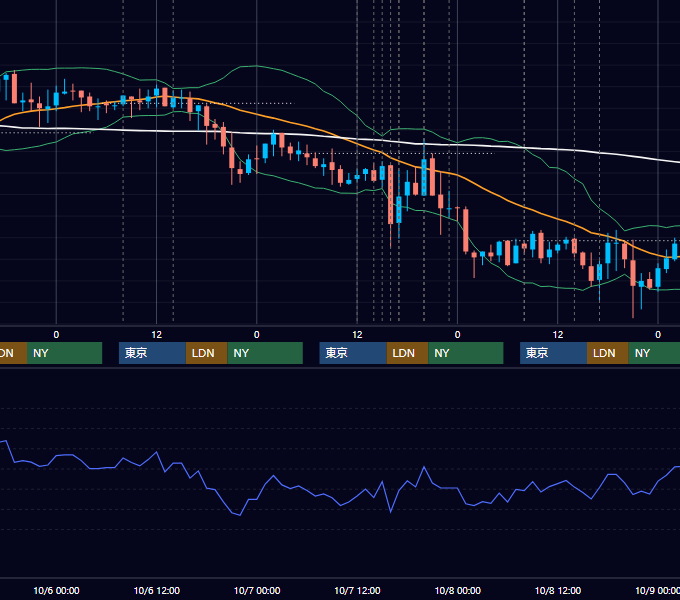Click the '10/7 00:00' date axis label
Viewport: 680px width, 600px height.
pos(257,590)
